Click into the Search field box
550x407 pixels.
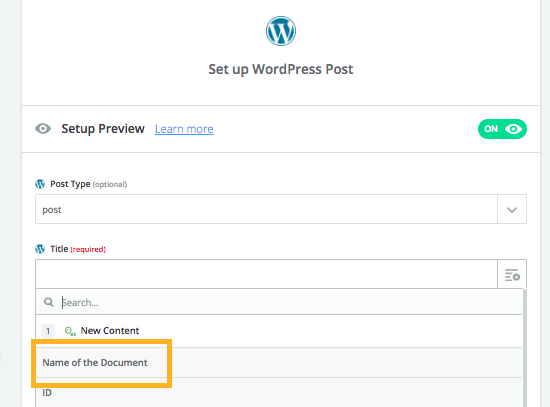click(279, 302)
